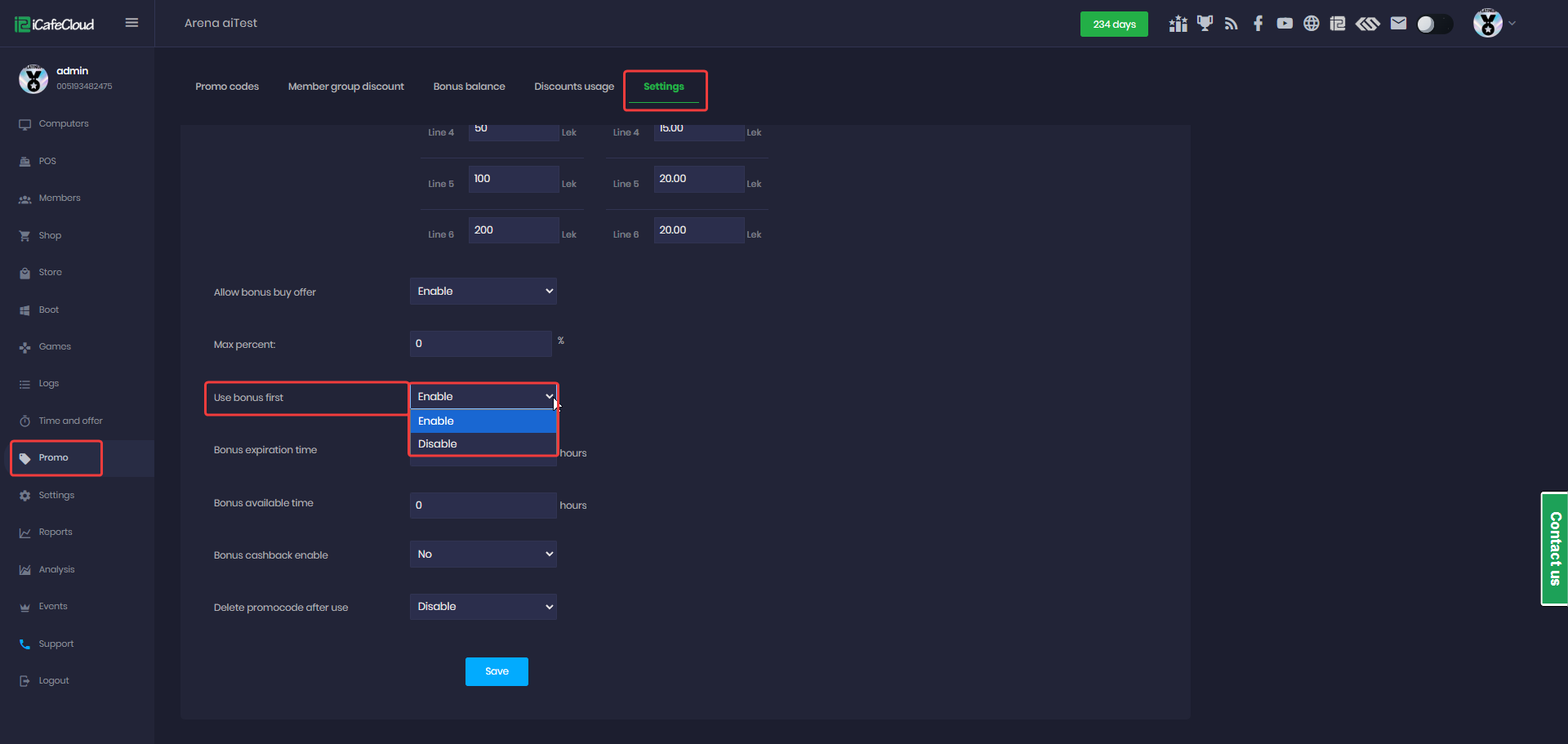The width and height of the screenshot is (1568, 744).
Task: Toggle the dark mode switch
Action: [x=1434, y=25]
